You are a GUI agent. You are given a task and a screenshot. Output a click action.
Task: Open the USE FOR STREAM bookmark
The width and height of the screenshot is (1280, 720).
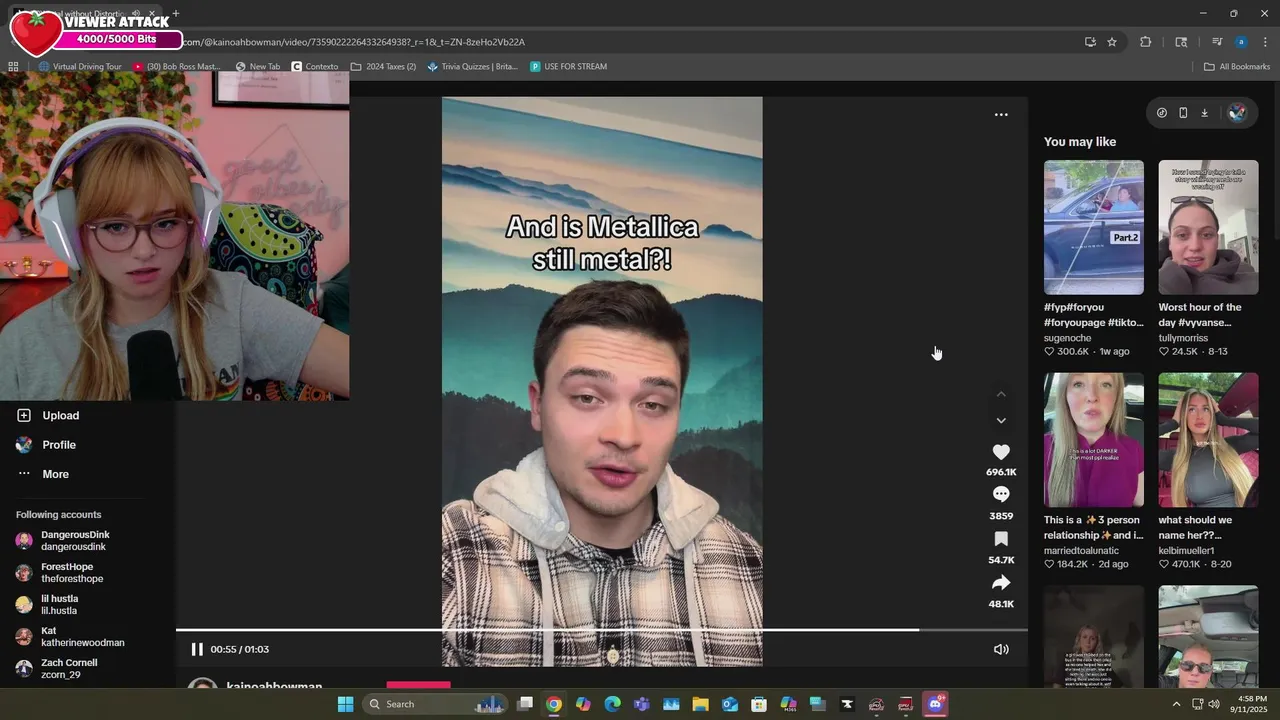tap(568, 67)
